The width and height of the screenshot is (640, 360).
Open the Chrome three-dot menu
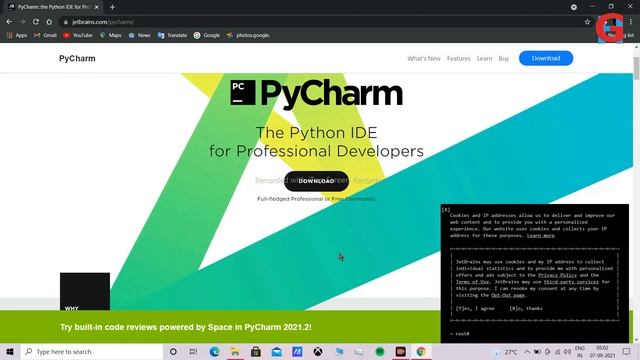coord(631,22)
